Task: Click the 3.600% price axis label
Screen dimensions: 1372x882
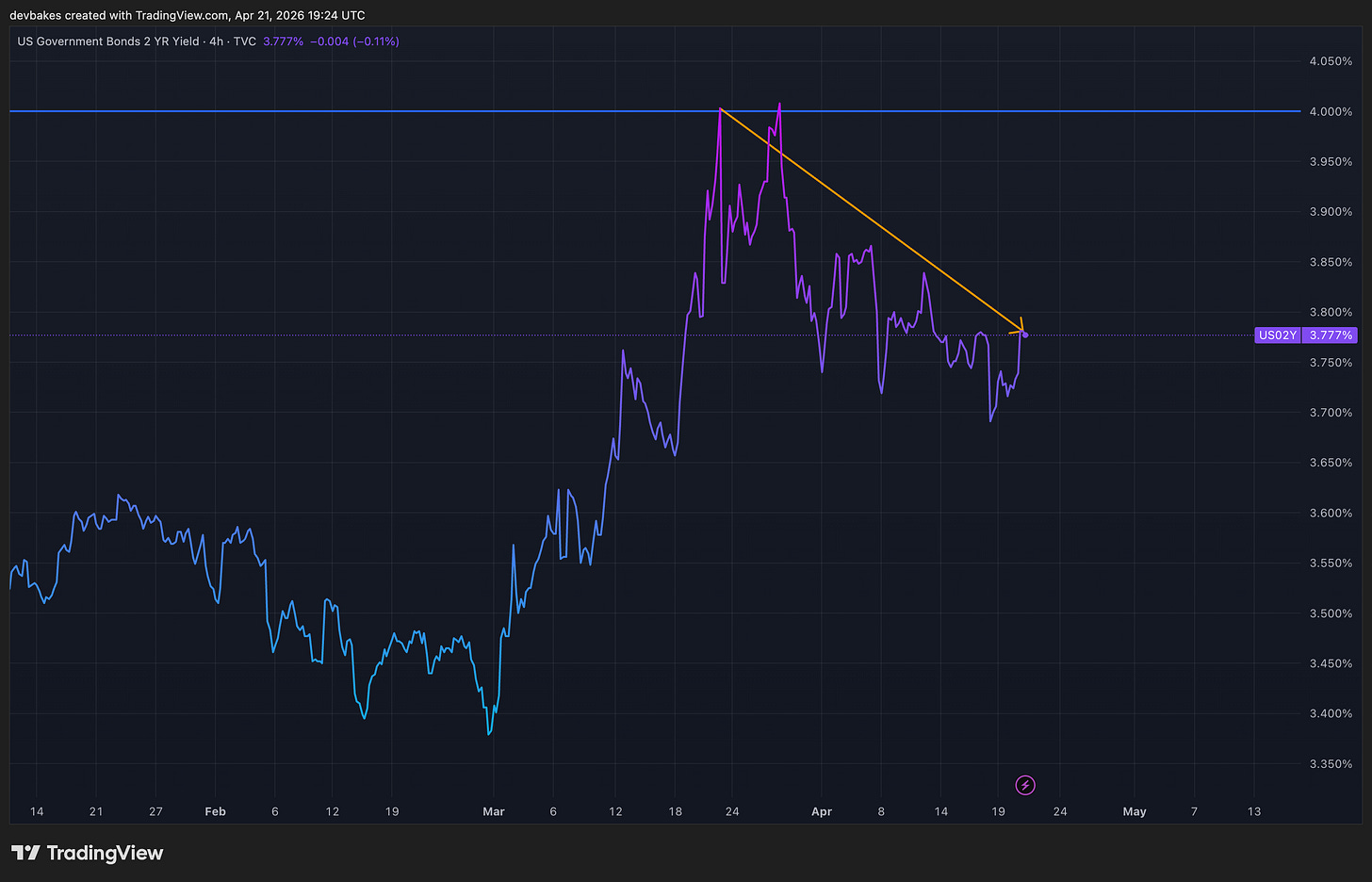Action: click(x=1331, y=514)
